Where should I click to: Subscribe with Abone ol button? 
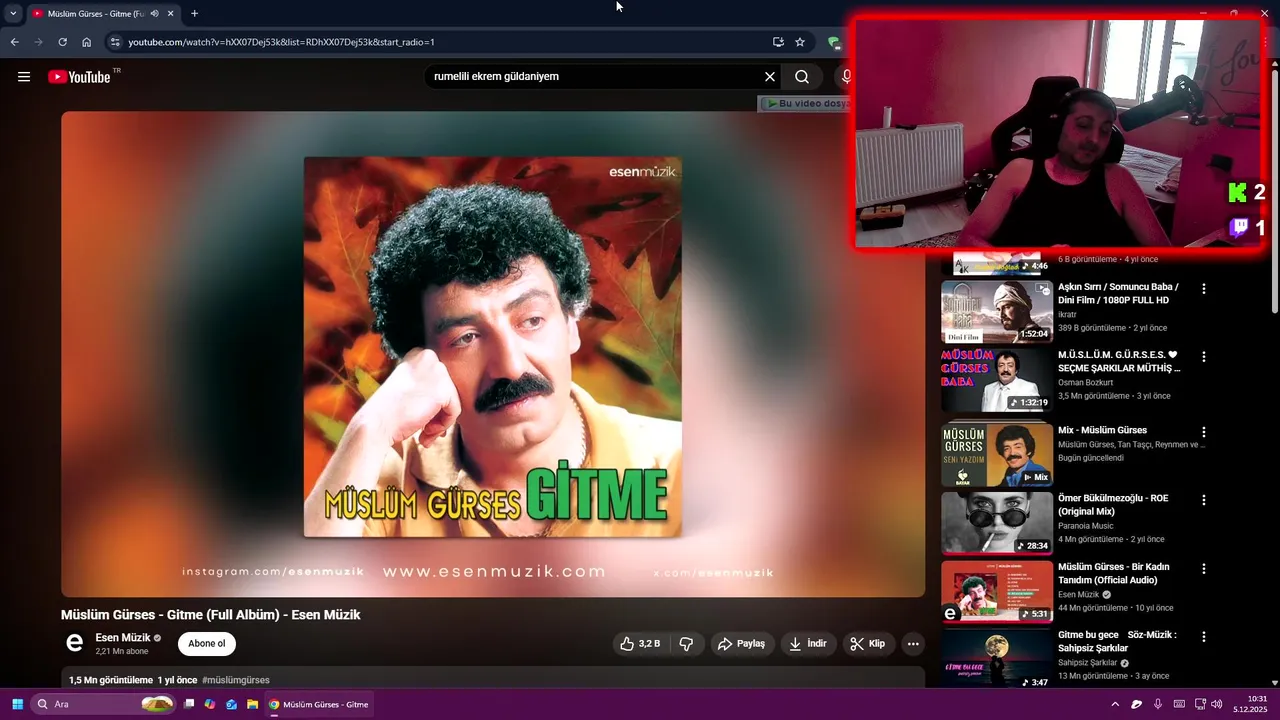tap(207, 643)
